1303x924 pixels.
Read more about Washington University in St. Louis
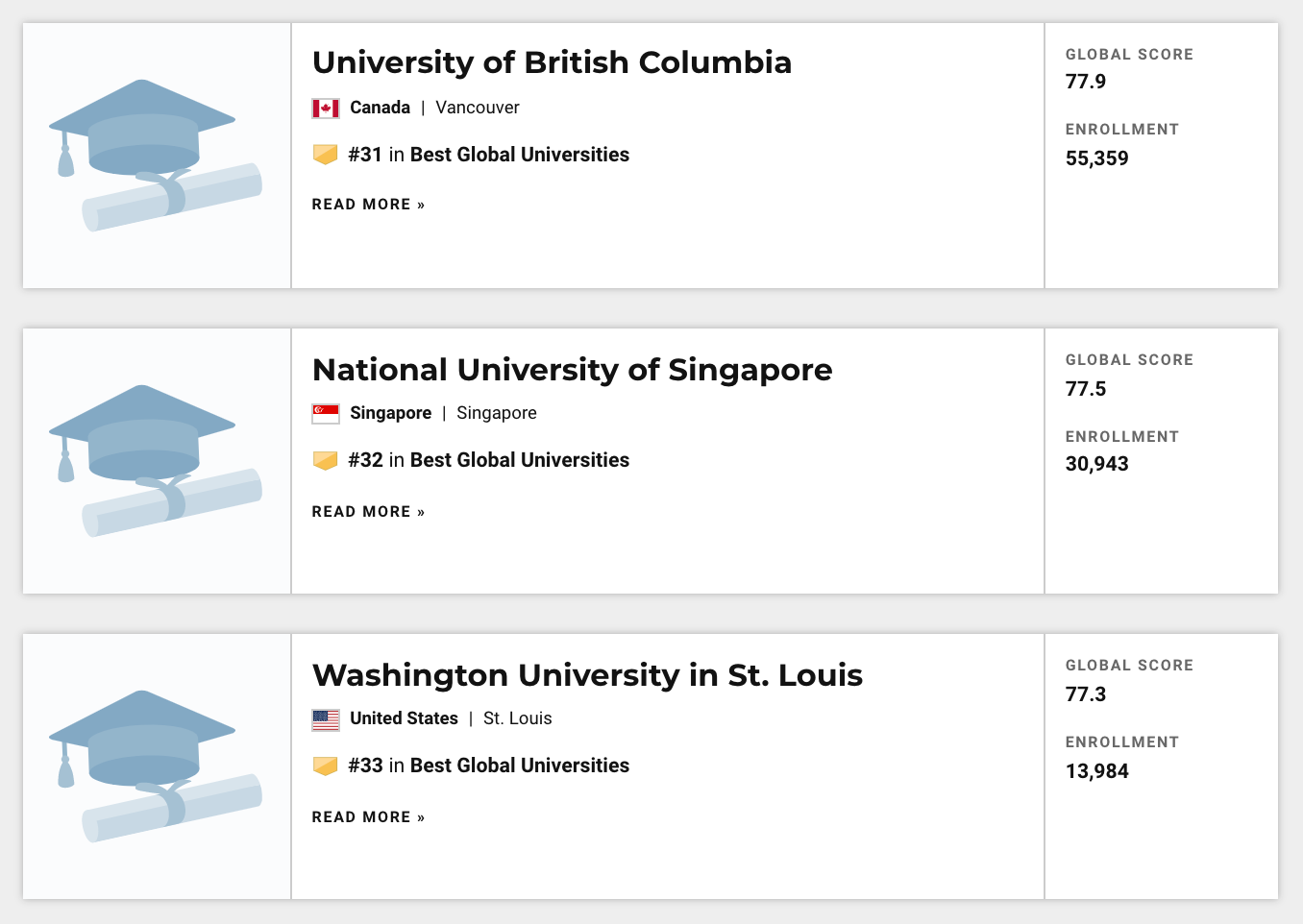pos(368,817)
